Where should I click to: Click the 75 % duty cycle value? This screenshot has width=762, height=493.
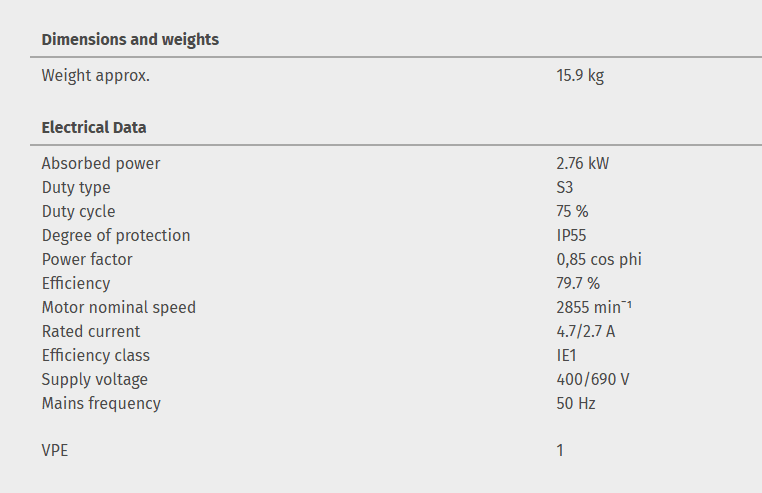pos(572,211)
